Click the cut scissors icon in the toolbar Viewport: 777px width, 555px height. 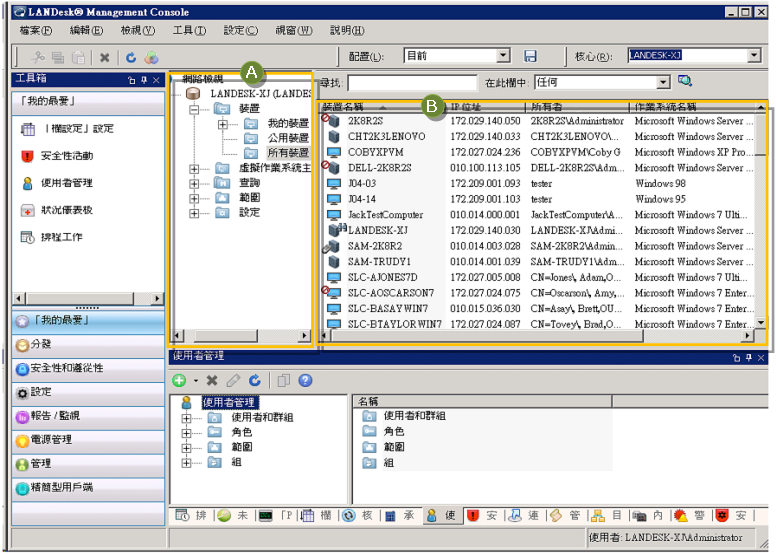point(38,57)
